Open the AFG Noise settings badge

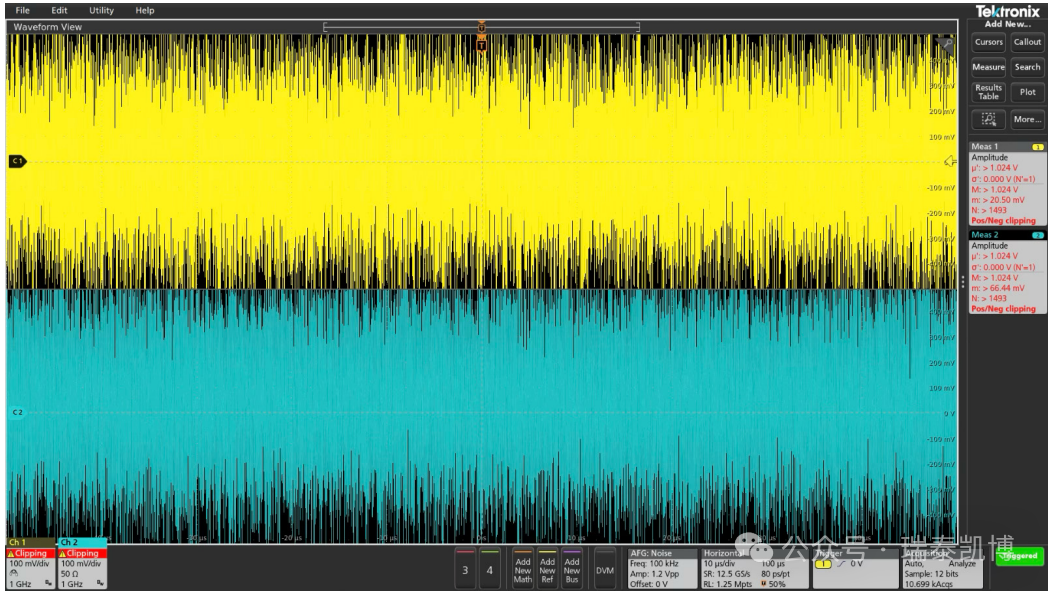661,567
